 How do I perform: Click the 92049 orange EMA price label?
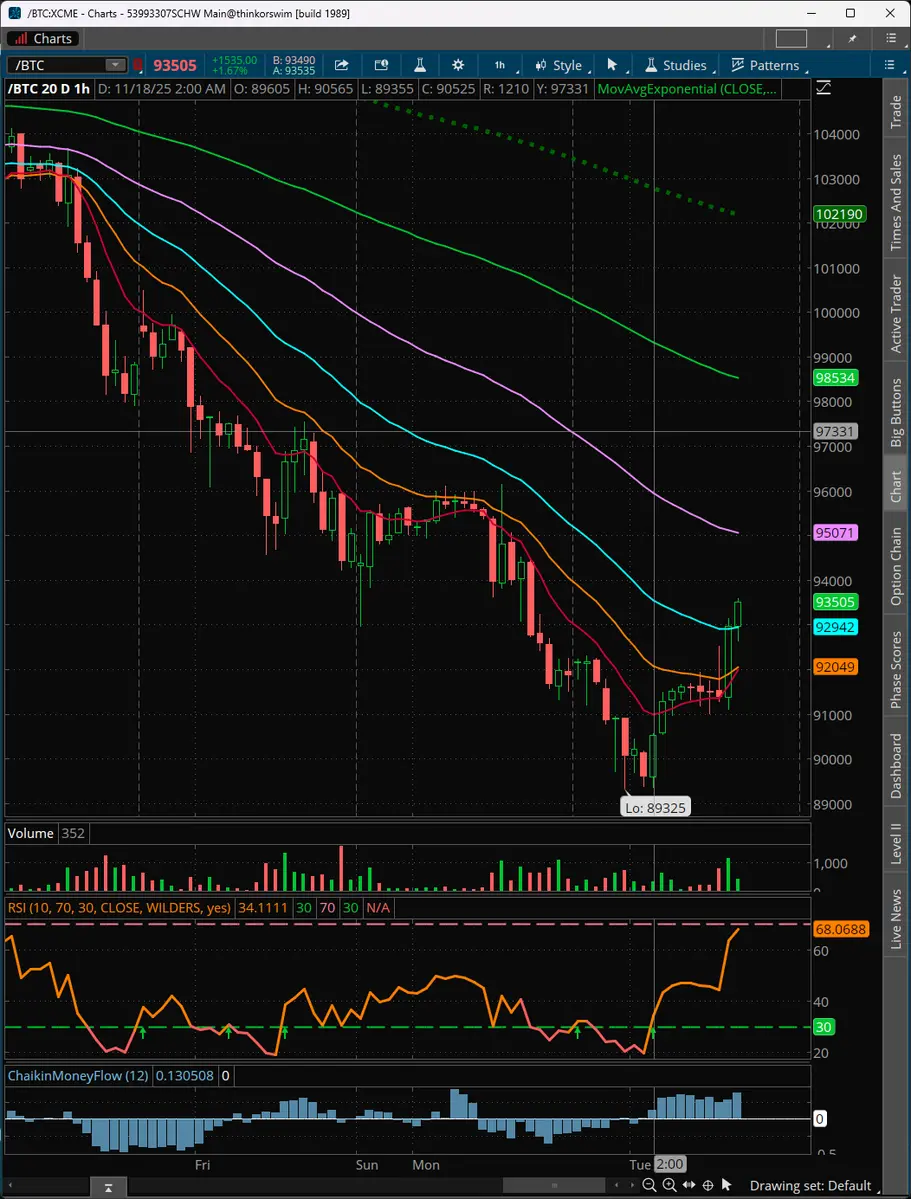click(x=835, y=667)
